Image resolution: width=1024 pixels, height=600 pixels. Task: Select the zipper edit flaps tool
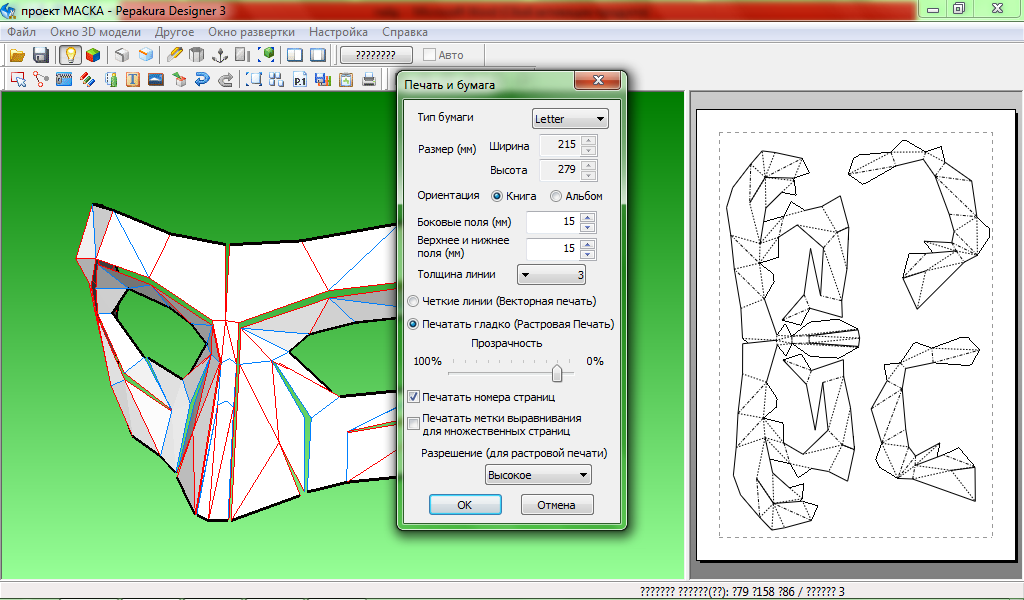click(x=64, y=80)
